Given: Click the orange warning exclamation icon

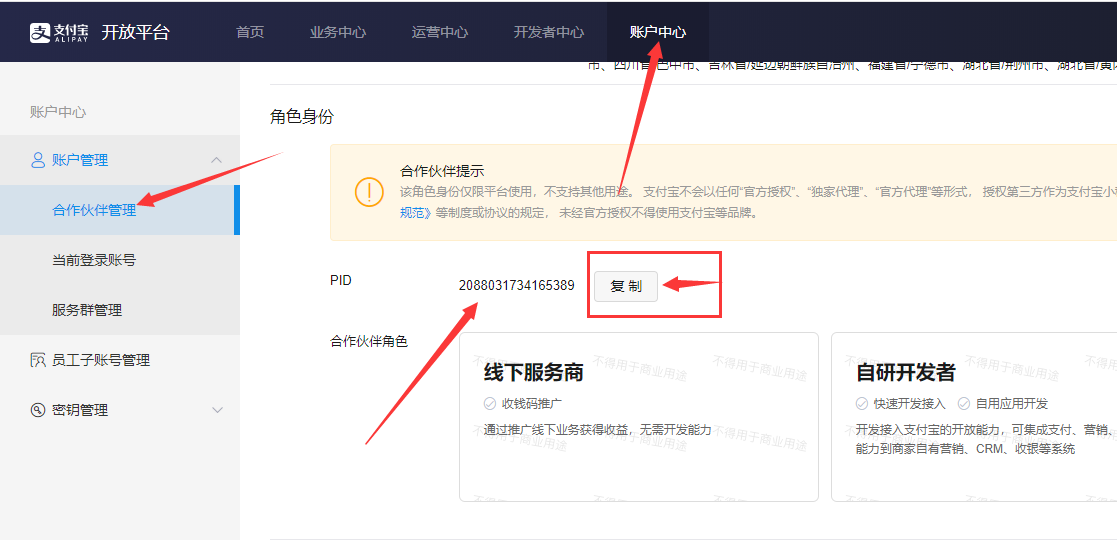Looking at the screenshot, I should pos(369,192).
